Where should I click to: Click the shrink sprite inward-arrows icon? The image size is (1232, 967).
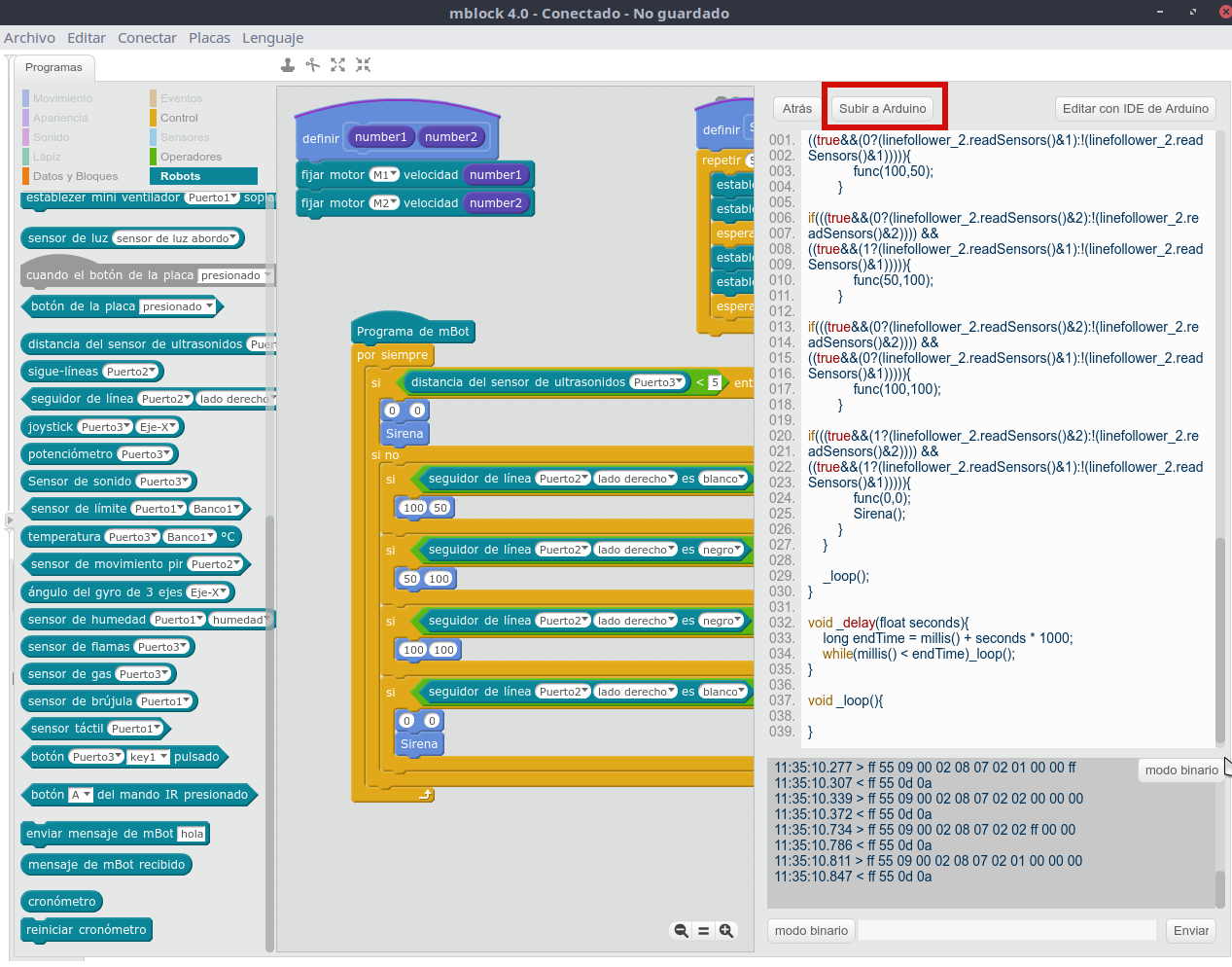coord(363,65)
